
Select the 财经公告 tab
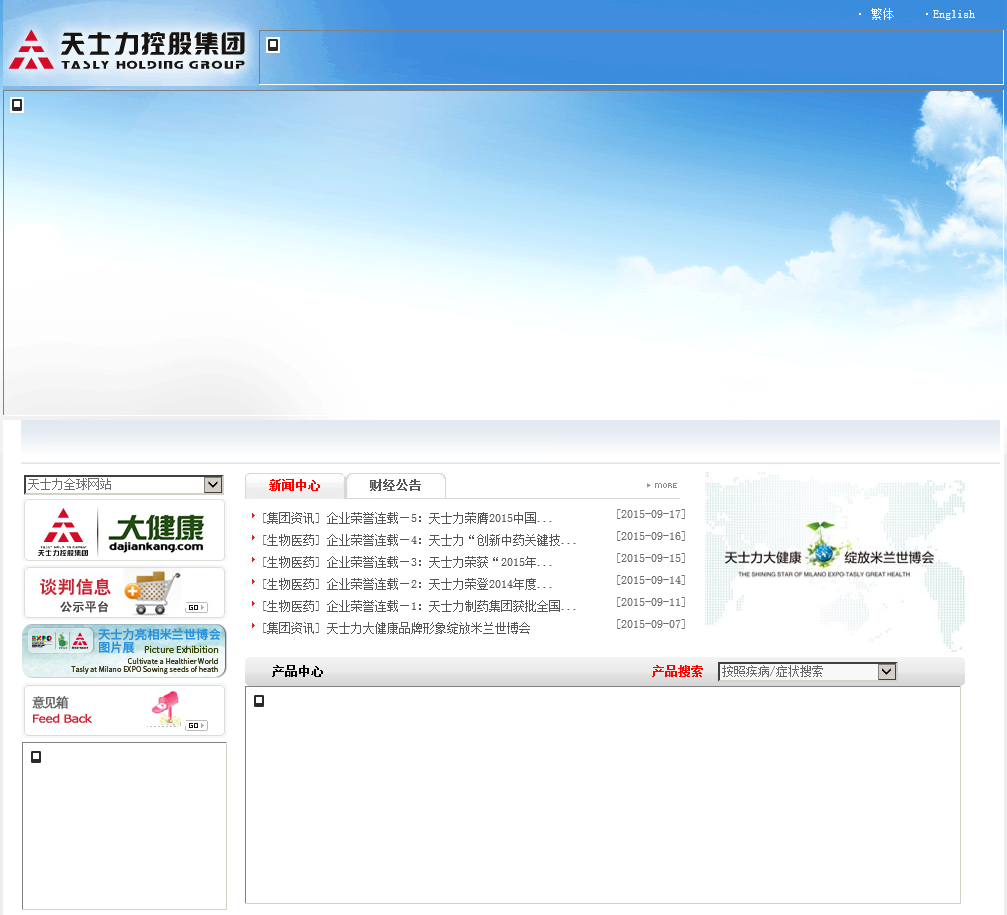[x=395, y=485]
